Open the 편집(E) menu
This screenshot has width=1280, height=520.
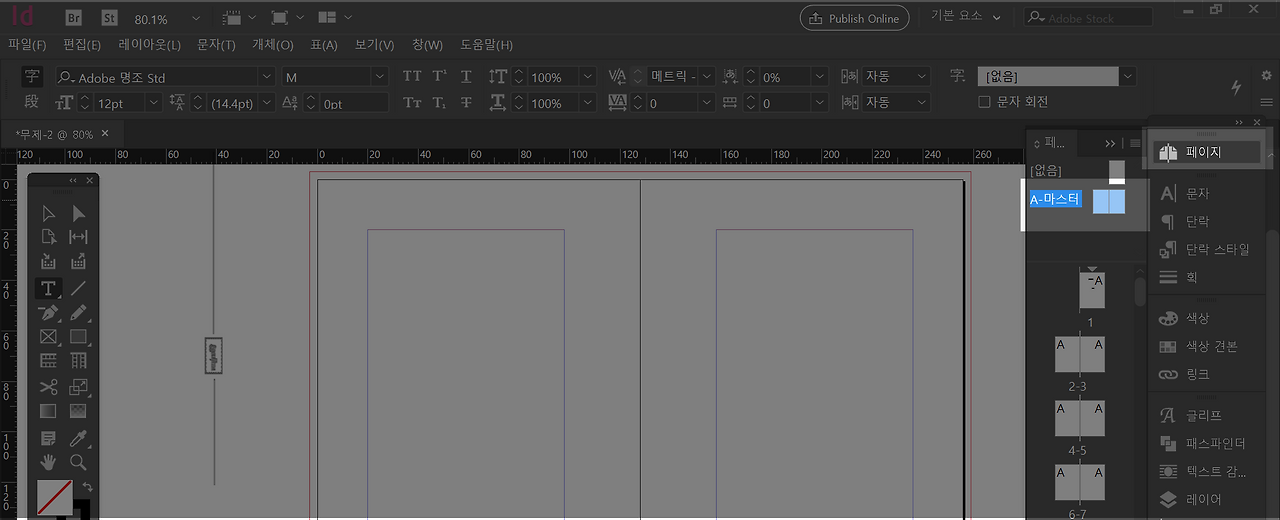coord(82,45)
